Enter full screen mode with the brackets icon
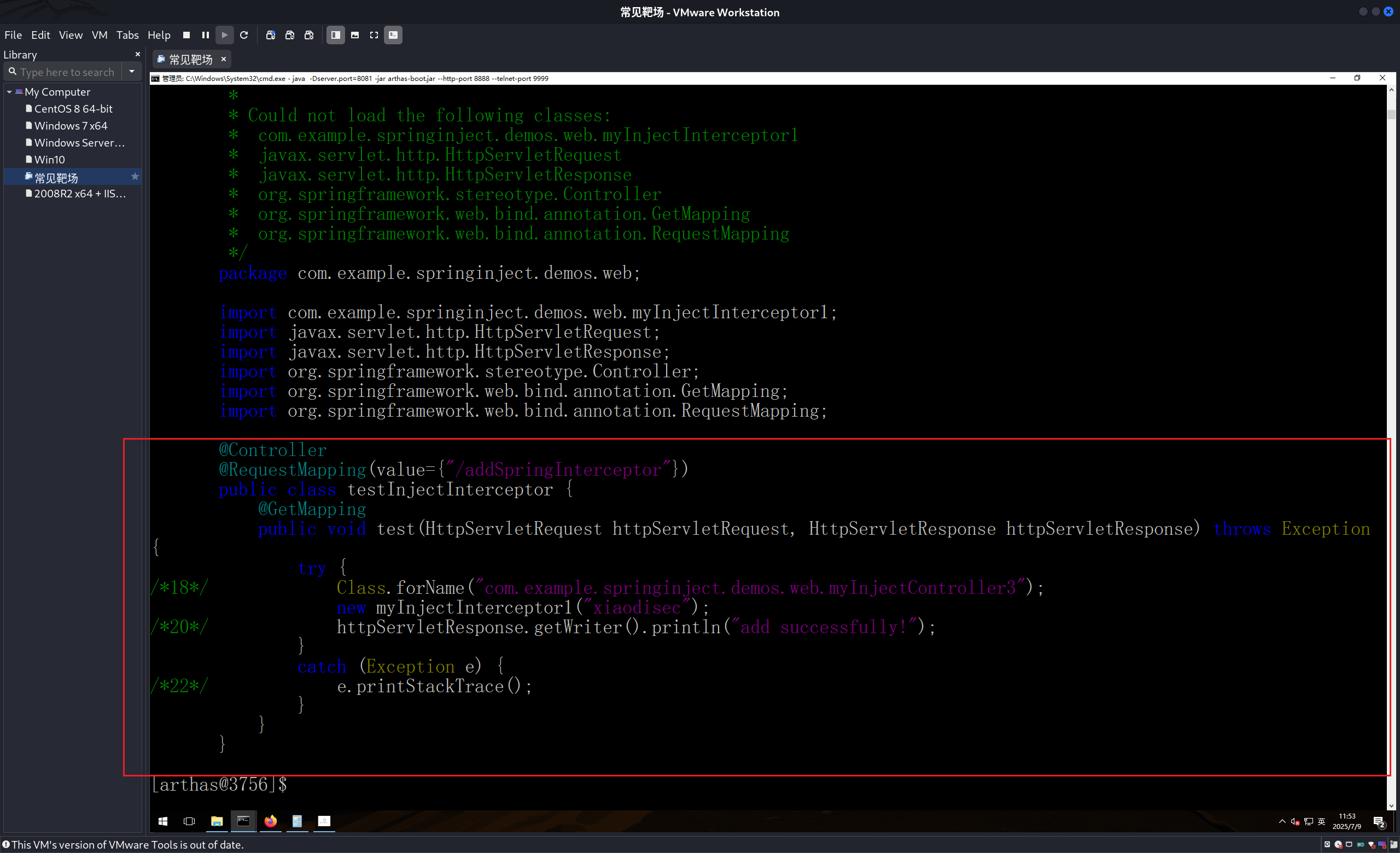 (374, 35)
